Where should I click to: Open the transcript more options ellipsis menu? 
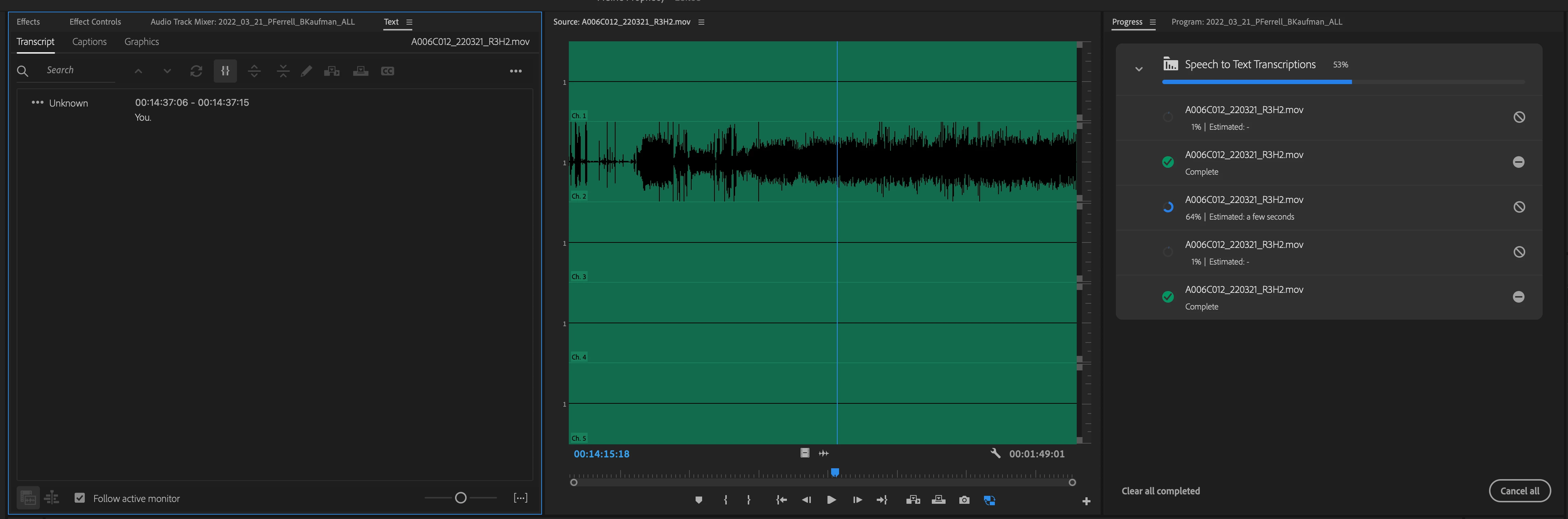[x=516, y=71]
